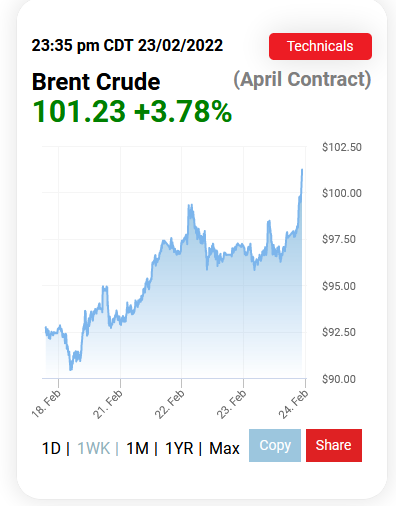
Task: Click the red Share button
Action: pyautogui.click(x=334, y=445)
